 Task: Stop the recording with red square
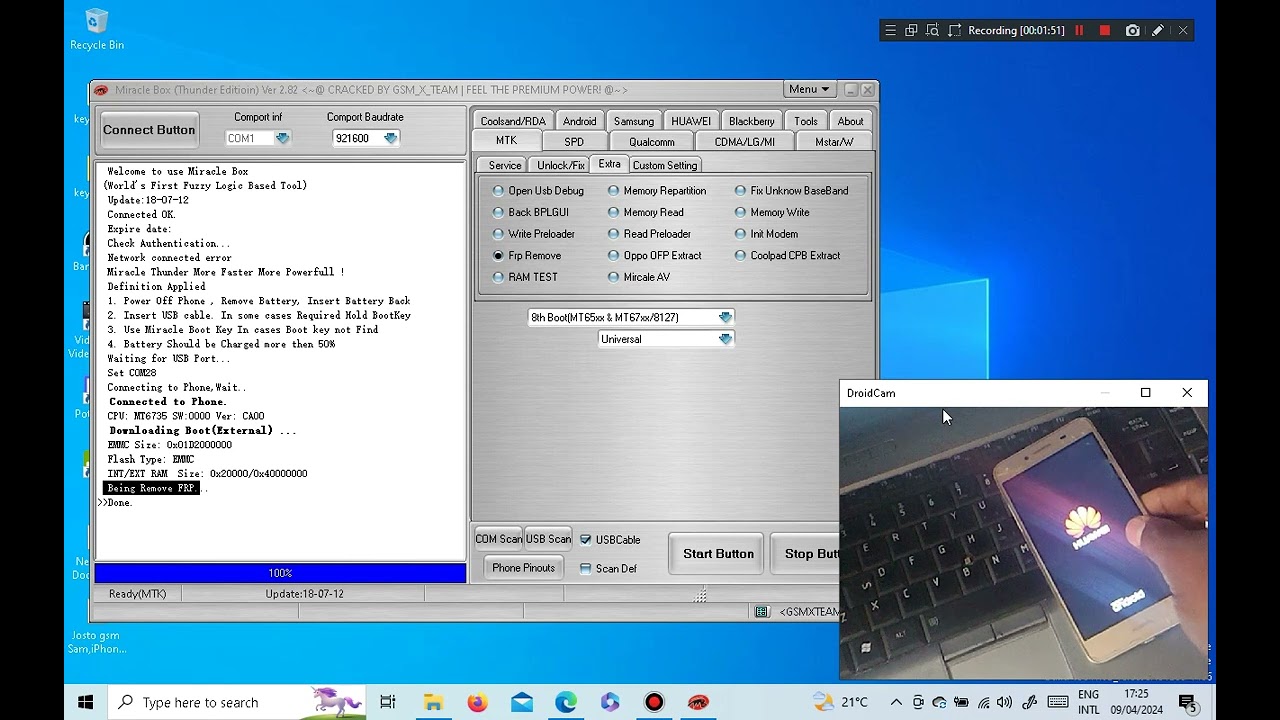point(1105,31)
